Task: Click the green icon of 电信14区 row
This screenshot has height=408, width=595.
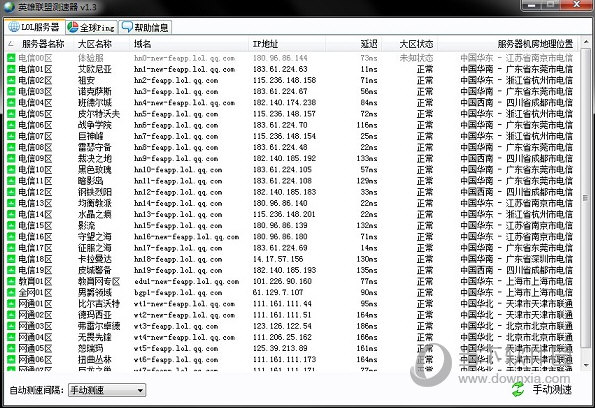Action: coord(11,214)
